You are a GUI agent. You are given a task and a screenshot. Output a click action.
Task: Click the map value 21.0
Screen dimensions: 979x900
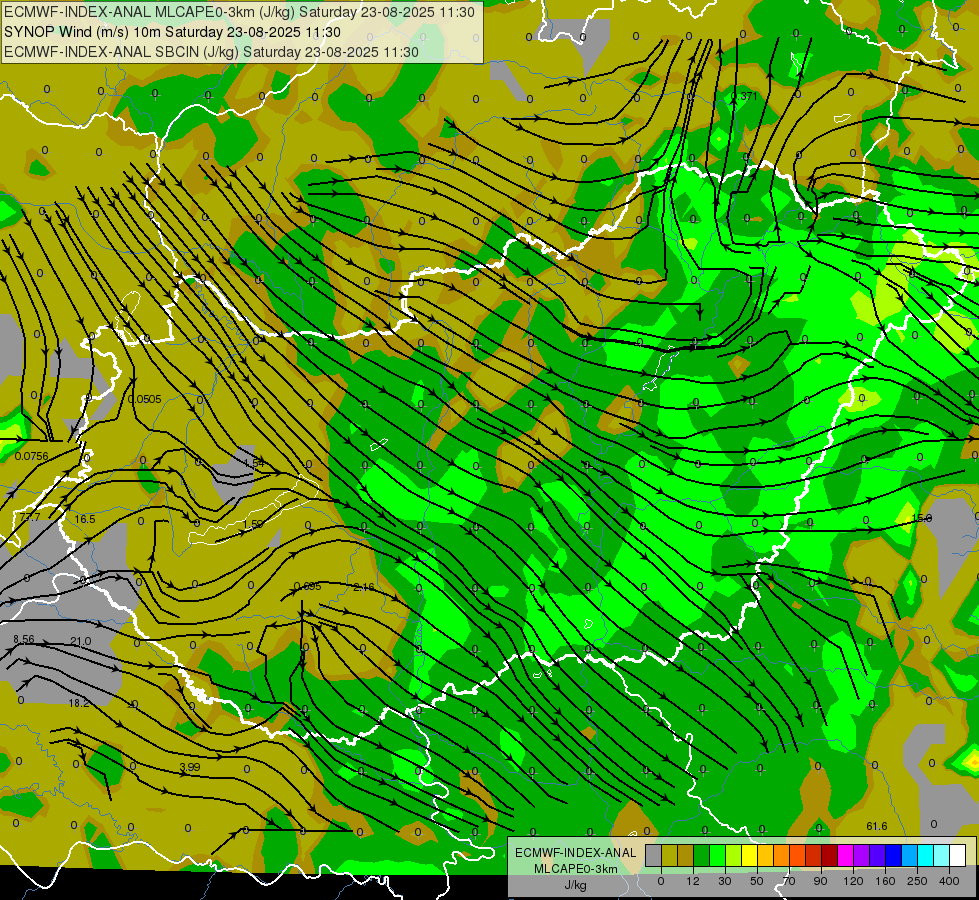pyautogui.click(x=81, y=641)
